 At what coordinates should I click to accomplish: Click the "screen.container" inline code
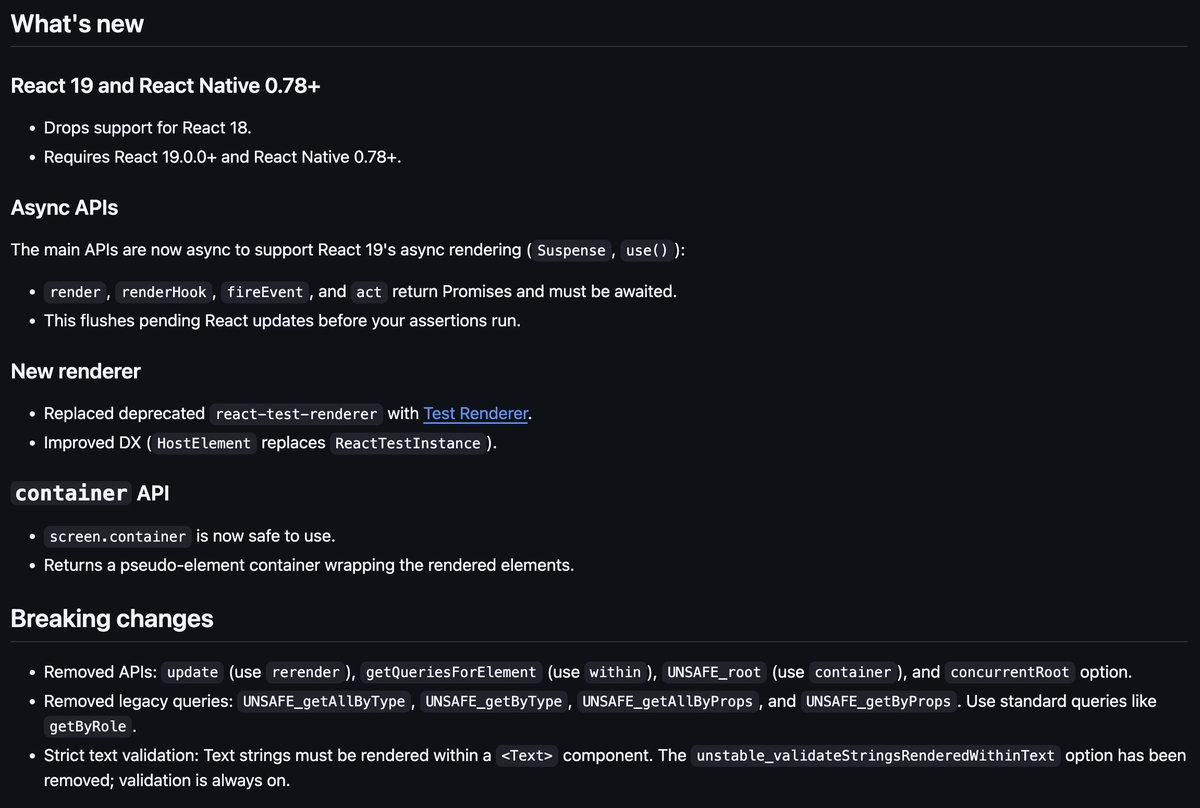[x=118, y=537]
